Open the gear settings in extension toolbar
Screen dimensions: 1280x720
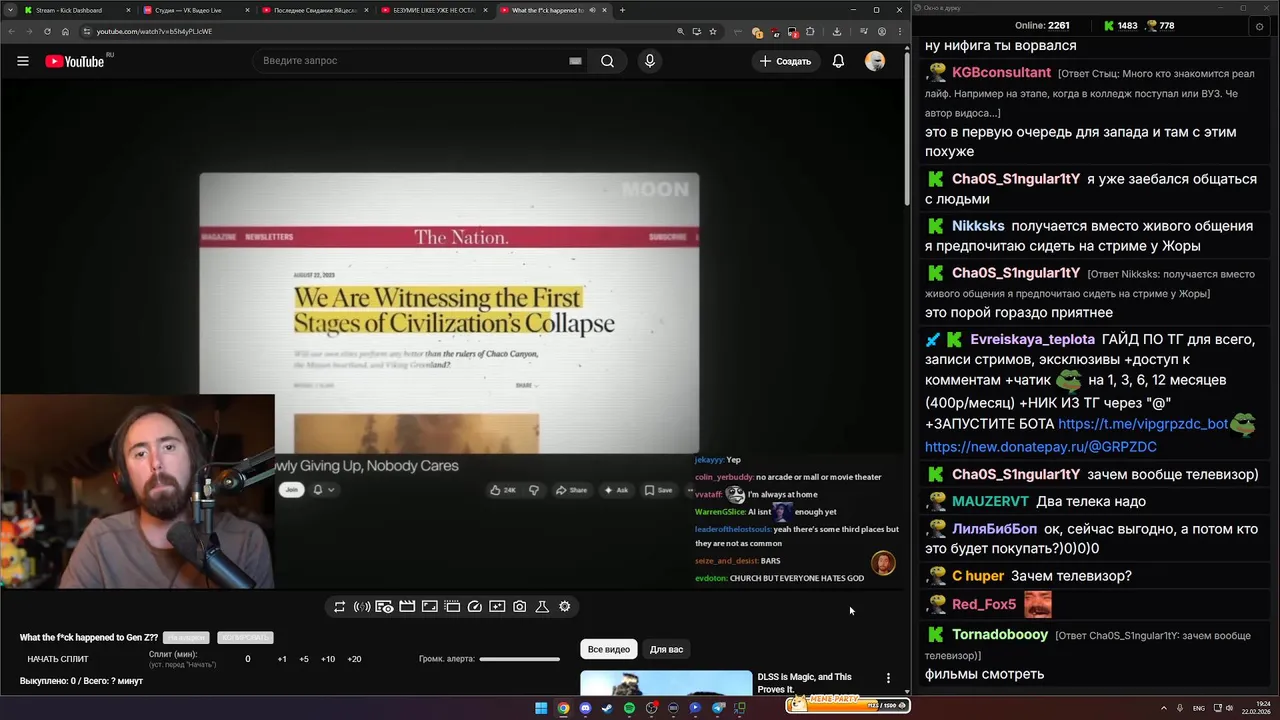tap(565, 606)
